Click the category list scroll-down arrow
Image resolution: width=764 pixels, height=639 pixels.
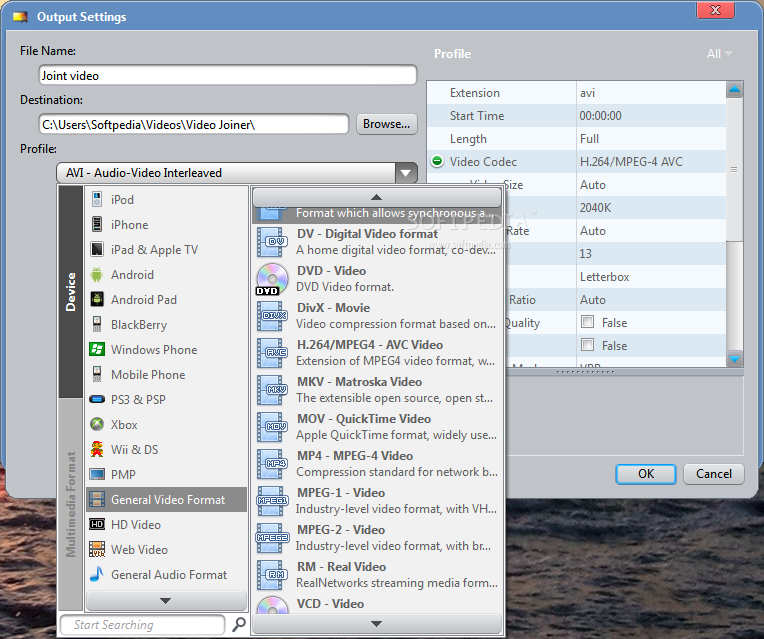point(166,600)
